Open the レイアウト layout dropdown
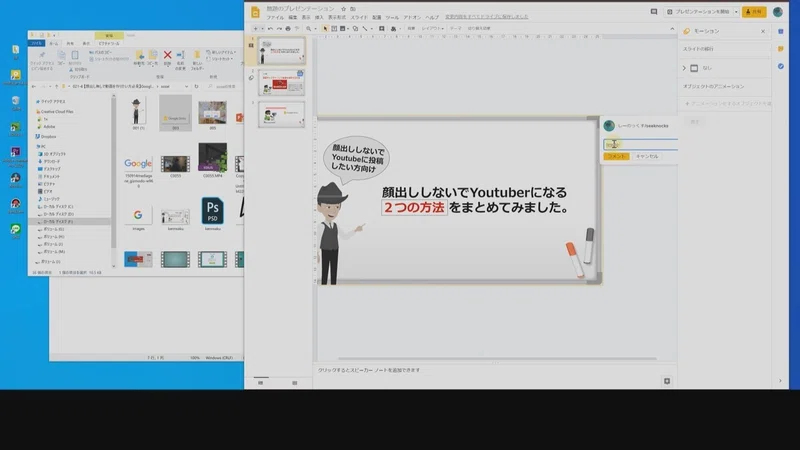Image resolution: width=800 pixels, height=450 pixels. pyautogui.click(x=432, y=29)
